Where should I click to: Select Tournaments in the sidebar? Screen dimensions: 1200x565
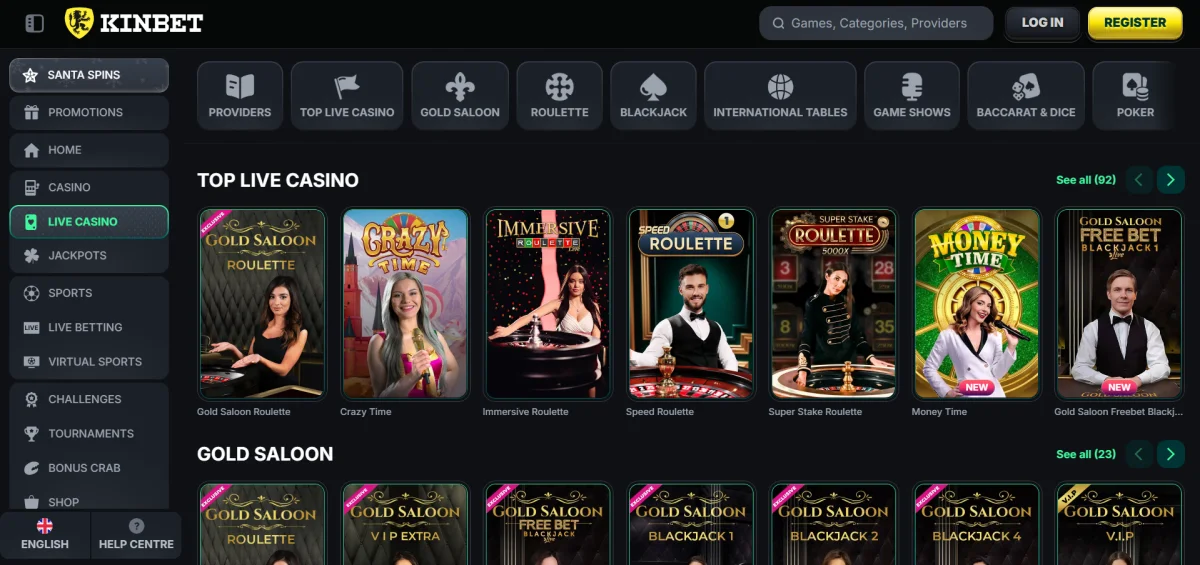89,433
